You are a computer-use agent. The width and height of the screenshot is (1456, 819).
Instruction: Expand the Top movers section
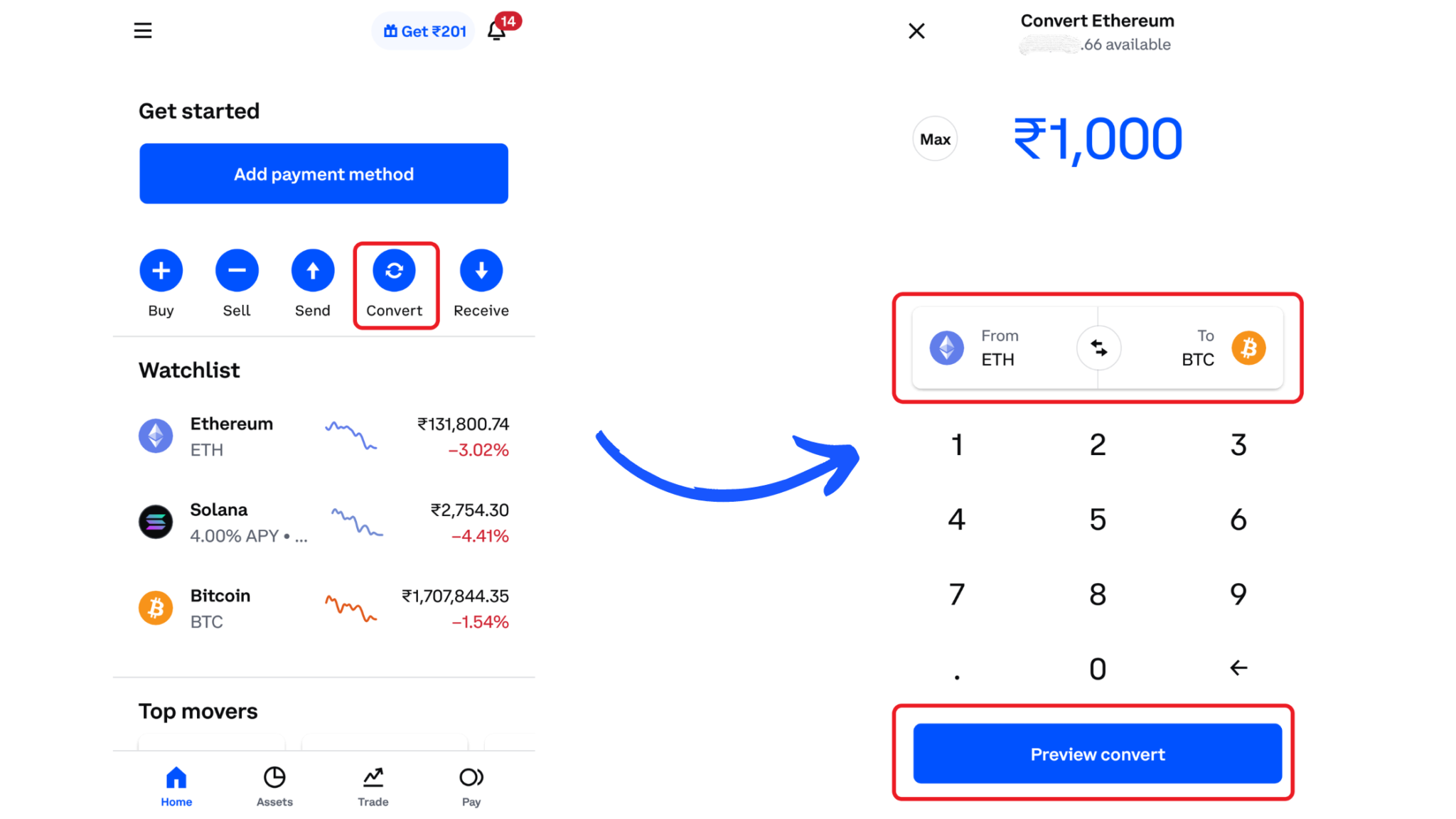point(198,711)
